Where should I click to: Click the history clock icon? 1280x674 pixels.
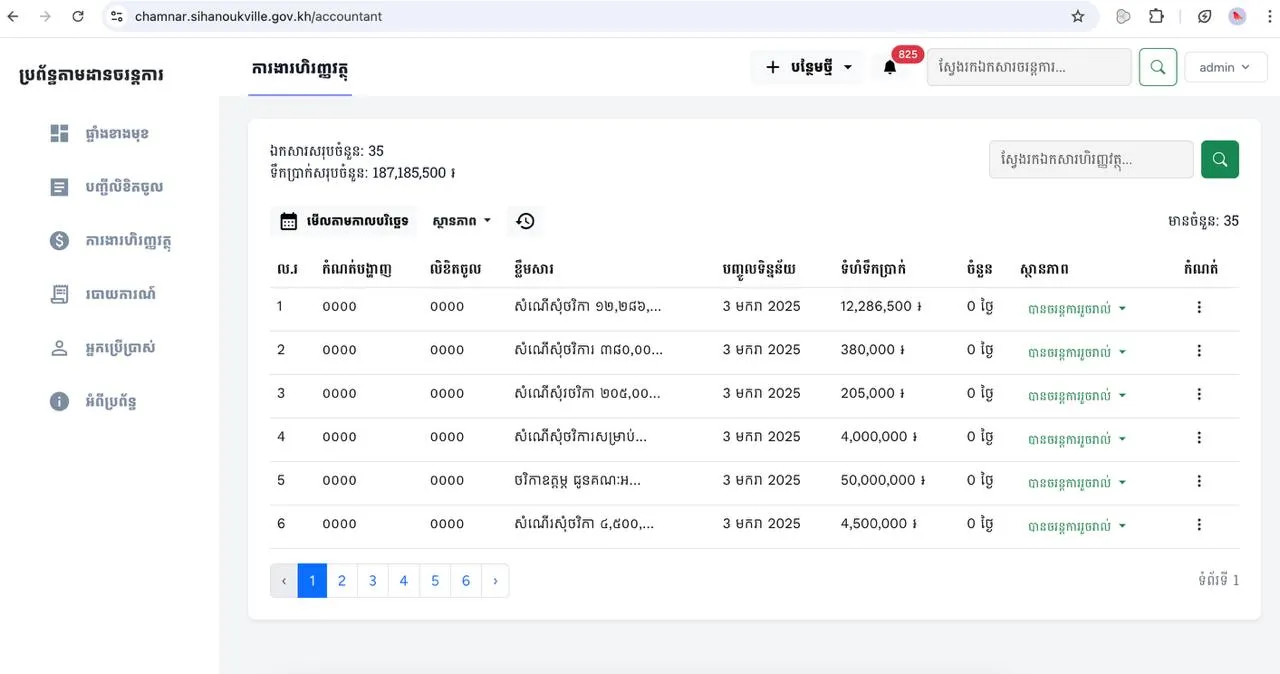tap(525, 221)
